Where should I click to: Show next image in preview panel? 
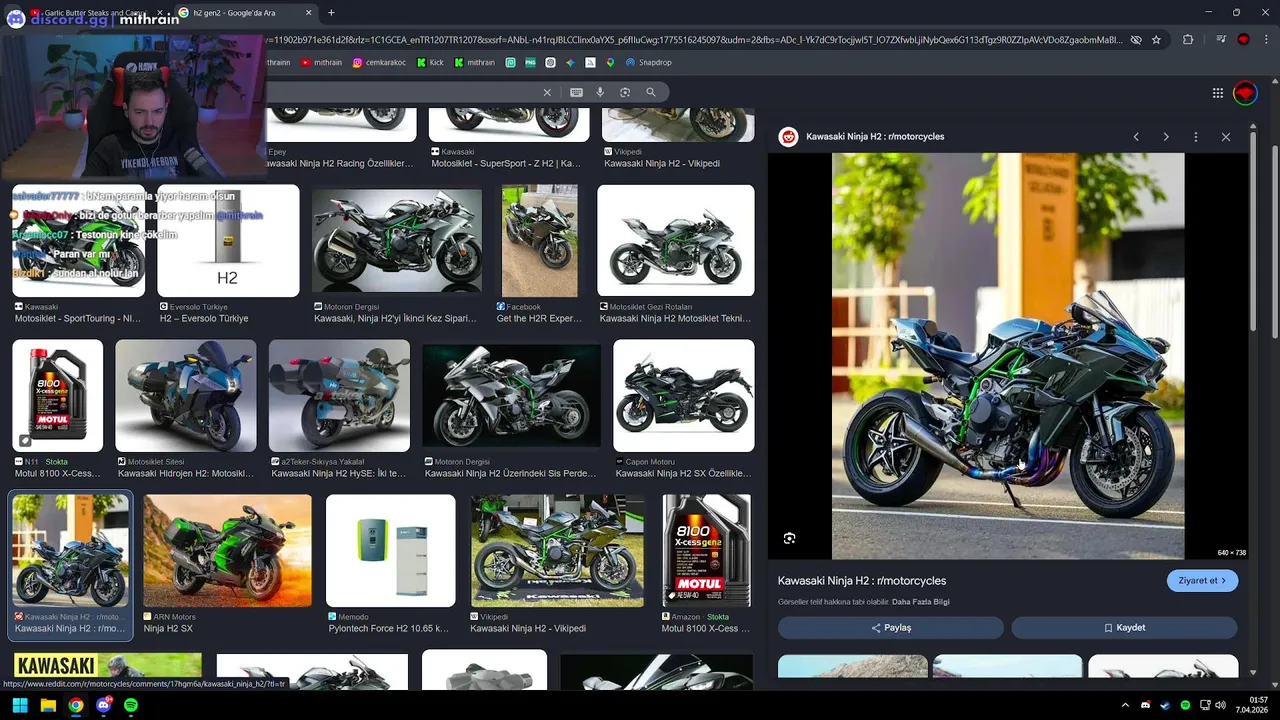pos(1166,137)
